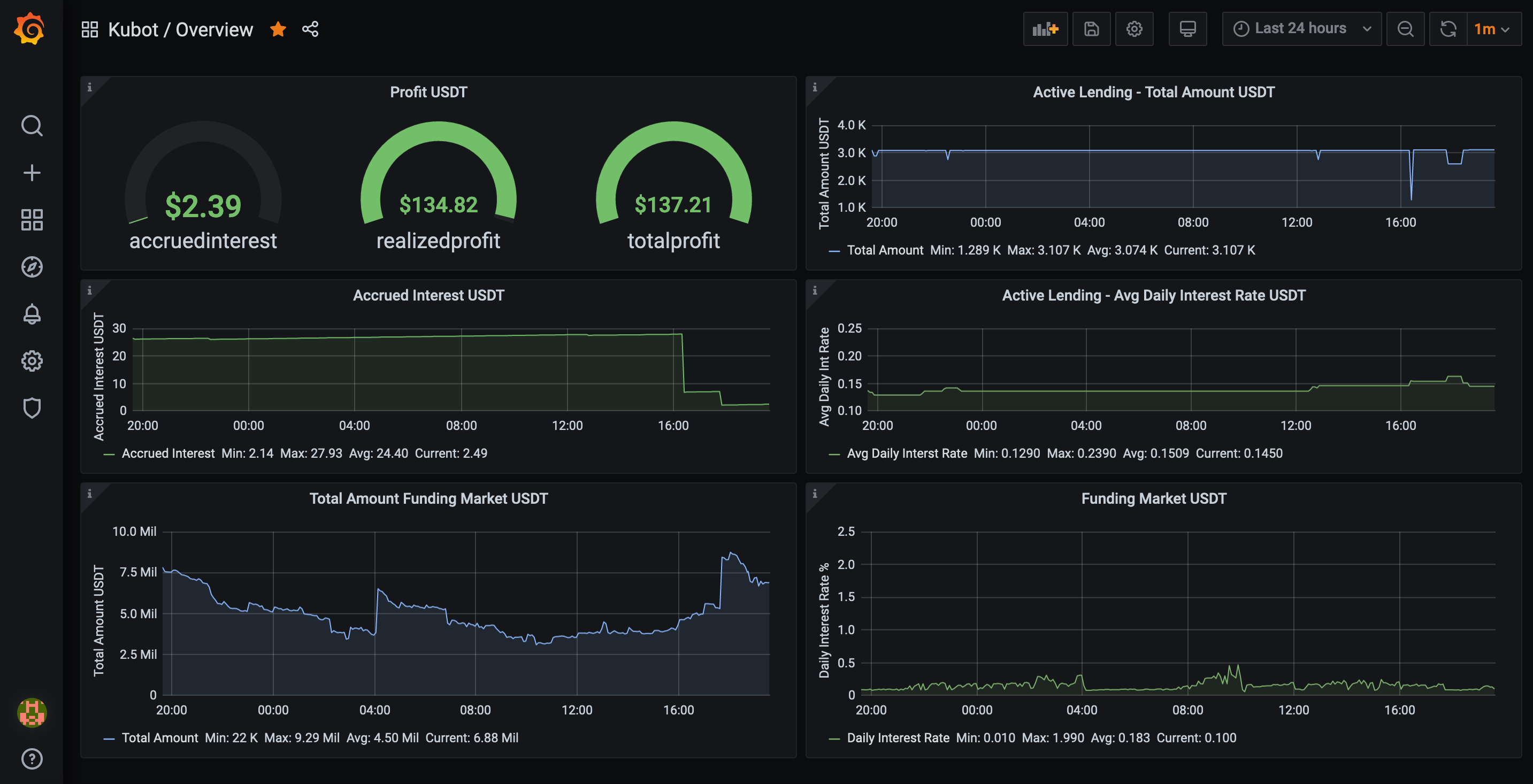Click the Total Amount legend color line
Screen dimensions: 1533x784
tap(834, 251)
